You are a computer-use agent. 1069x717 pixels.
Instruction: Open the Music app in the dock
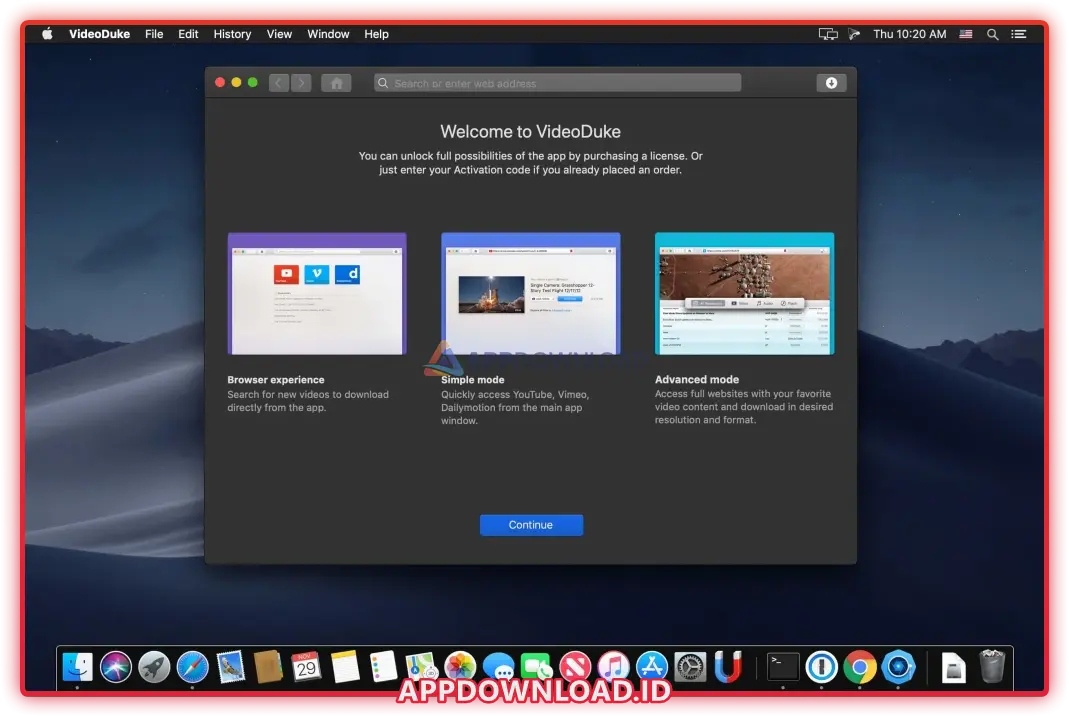coord(613,666)
